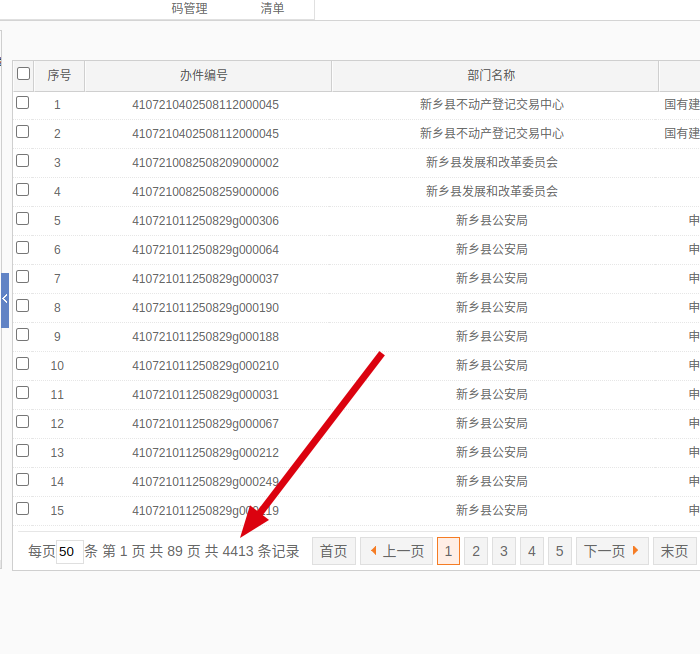Select page 1 in pagination
Screen dimensions: 700x654
(448, 551)
